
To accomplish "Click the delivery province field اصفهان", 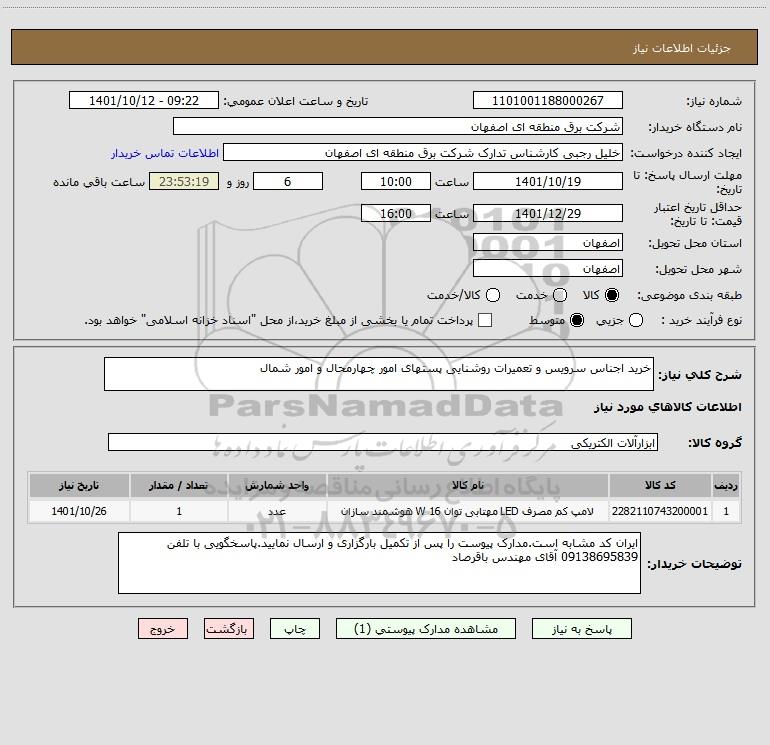I will [548, 243].
